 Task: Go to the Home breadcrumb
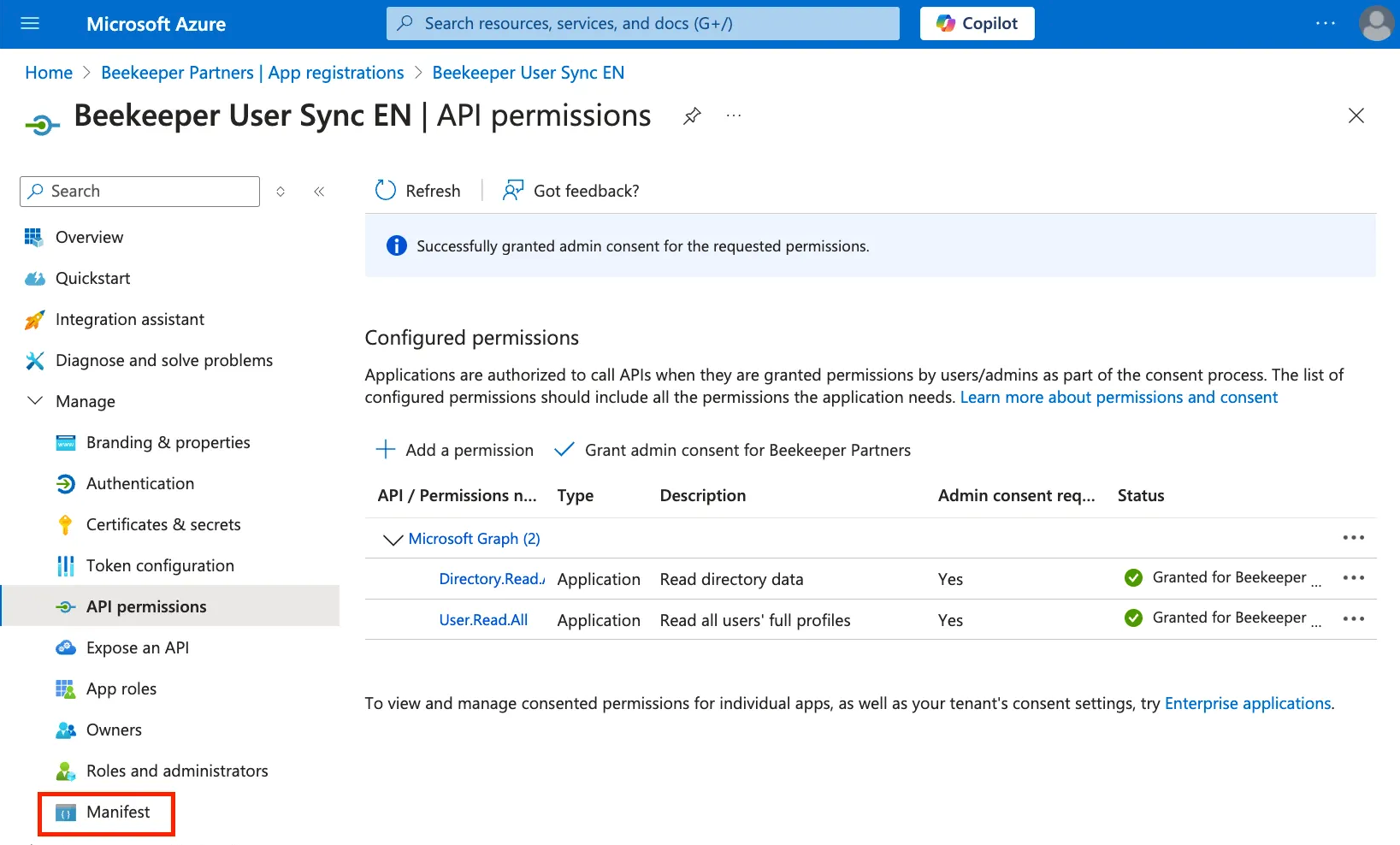tap(49, 73)
